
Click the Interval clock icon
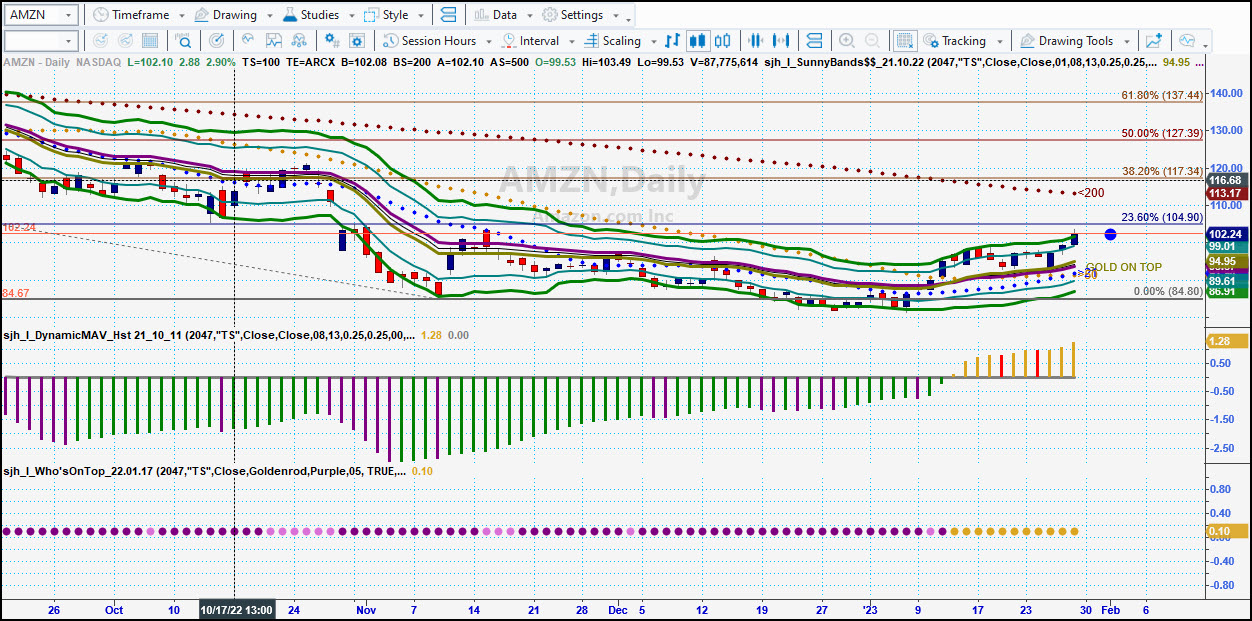pyautogui.click(x=509, y=41)
